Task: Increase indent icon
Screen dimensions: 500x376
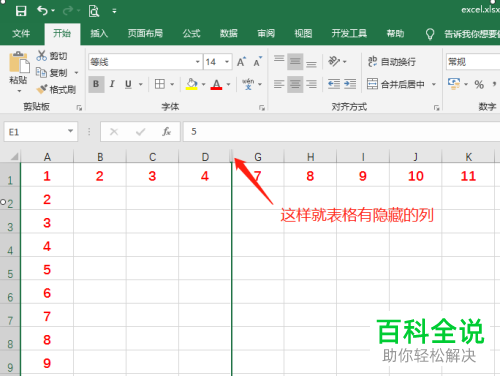Action: click(350, 84)
